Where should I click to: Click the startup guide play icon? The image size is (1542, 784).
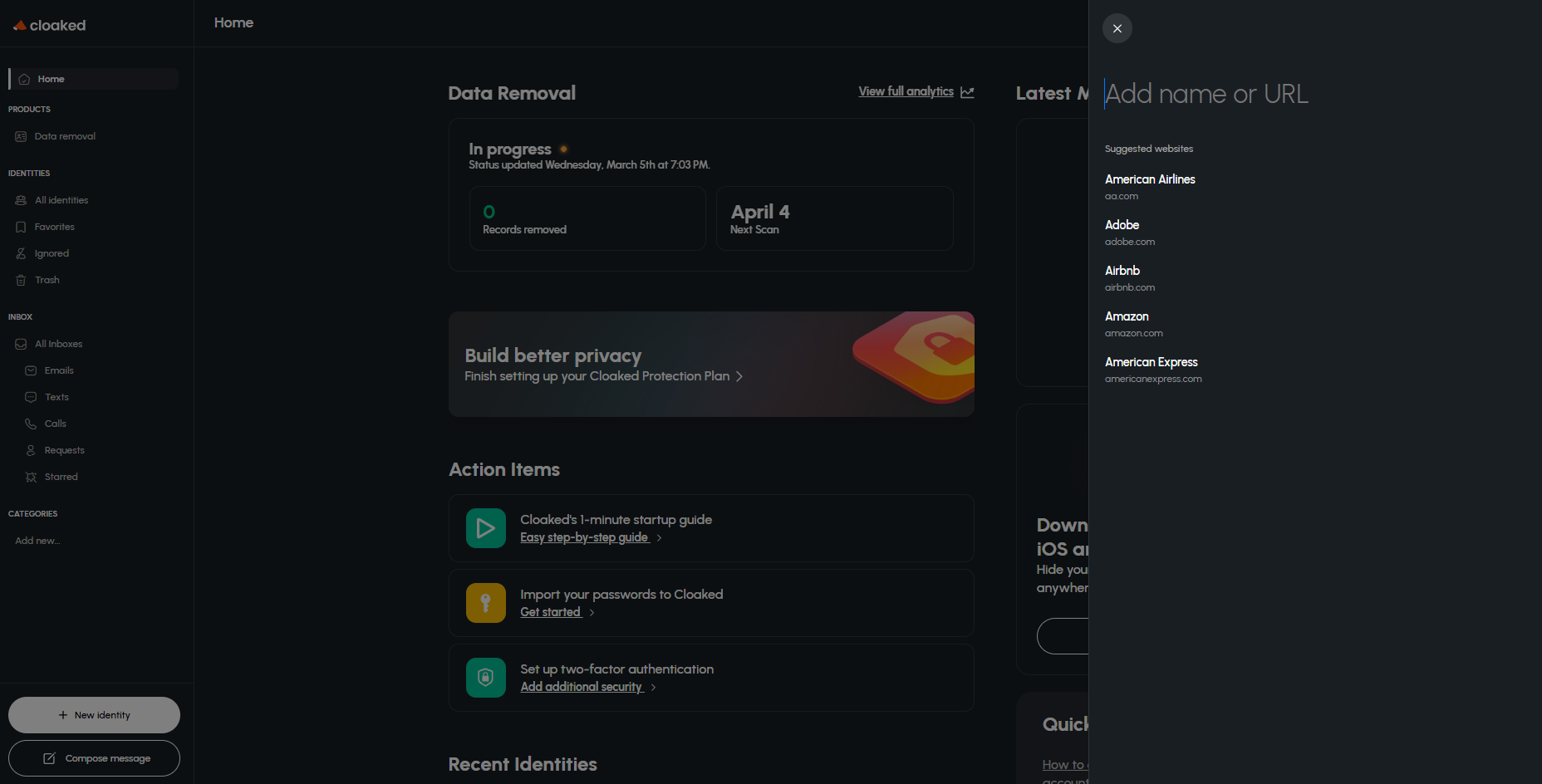[x=486, y=528]
